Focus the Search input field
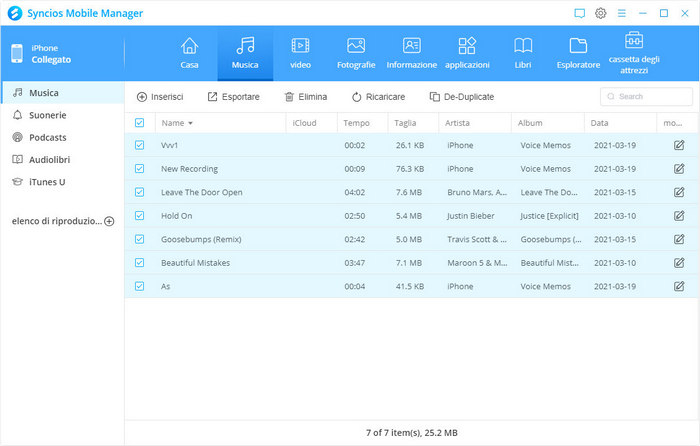The image size is (700, 446). coord(646,96)
